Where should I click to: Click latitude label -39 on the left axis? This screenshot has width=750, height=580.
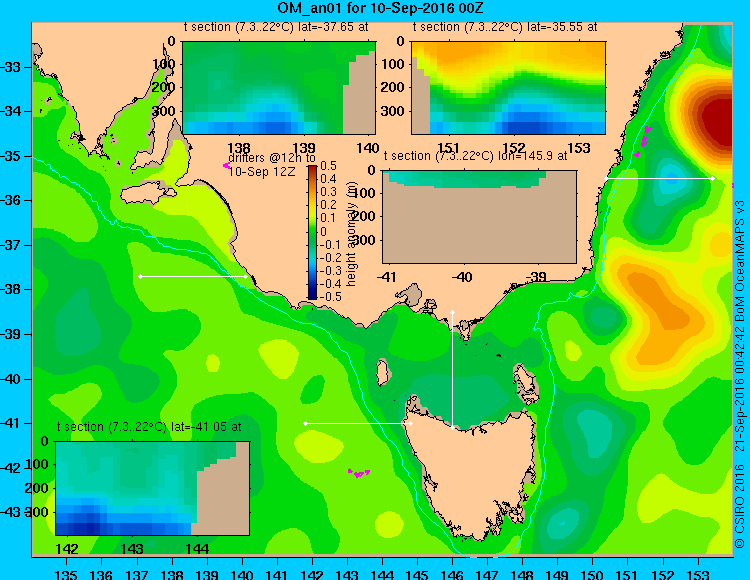[11, 334]
